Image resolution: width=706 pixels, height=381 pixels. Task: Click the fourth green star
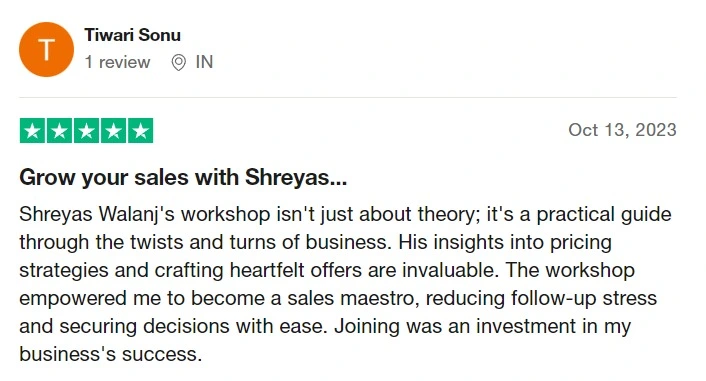pos(113,131)
